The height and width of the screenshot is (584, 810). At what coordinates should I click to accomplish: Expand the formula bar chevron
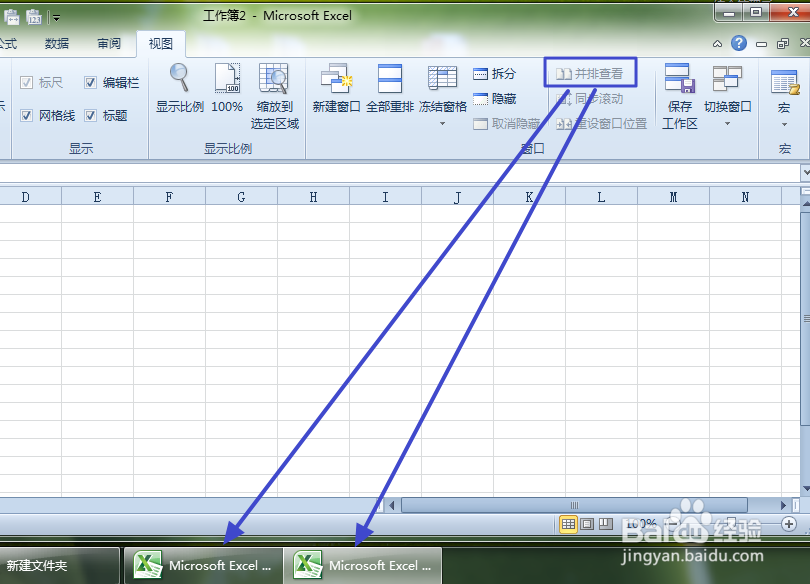(805, 172)
